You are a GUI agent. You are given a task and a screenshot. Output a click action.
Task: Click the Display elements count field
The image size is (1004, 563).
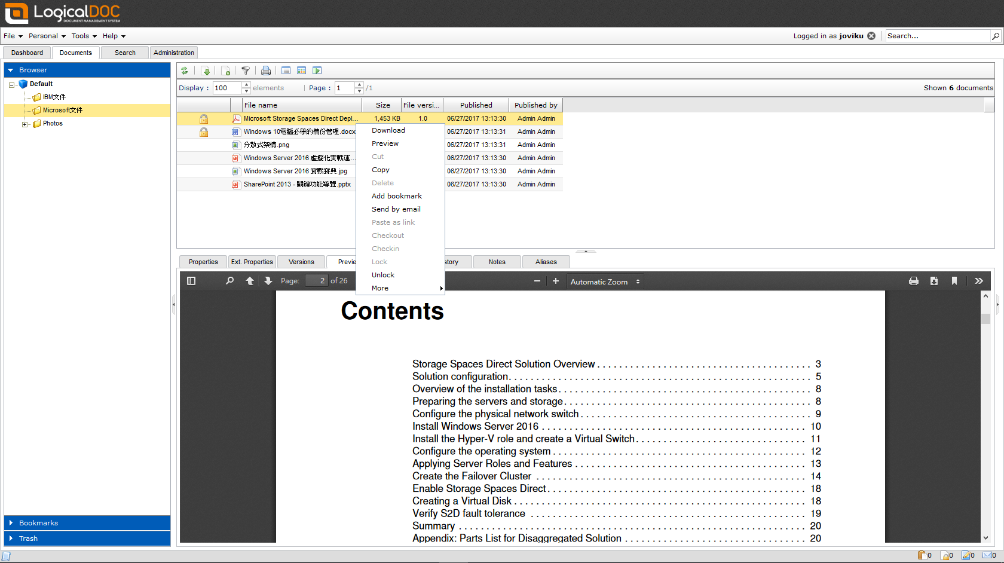tap(227, 88)
